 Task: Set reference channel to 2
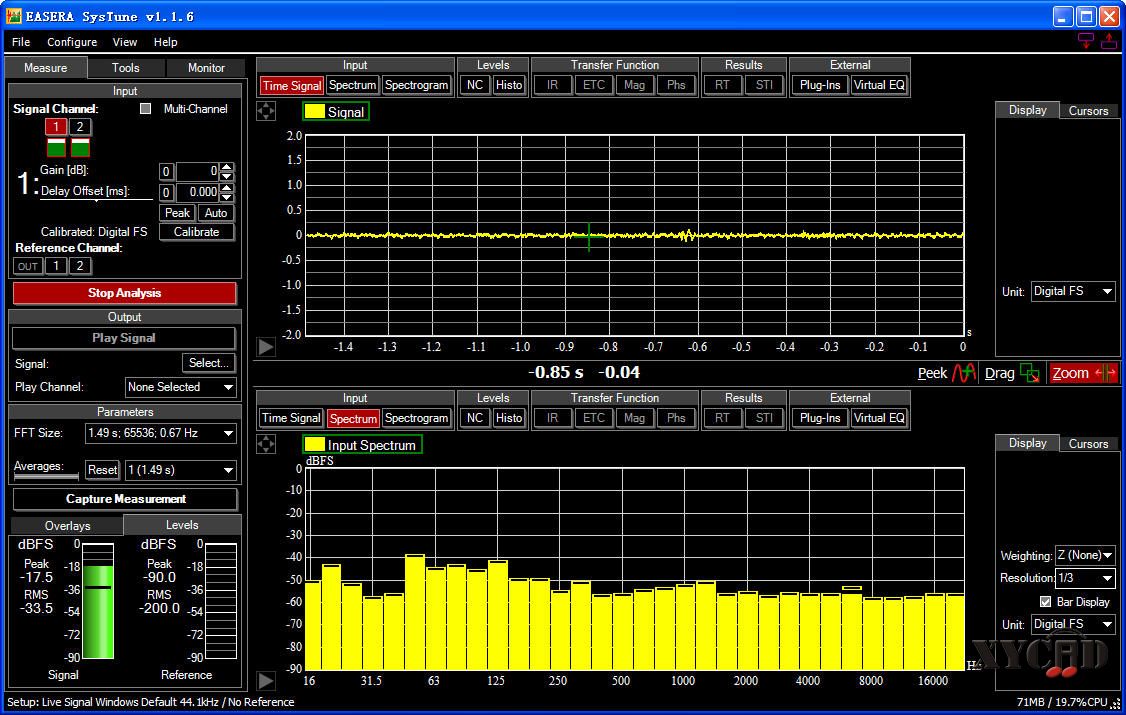pos(80,266)
